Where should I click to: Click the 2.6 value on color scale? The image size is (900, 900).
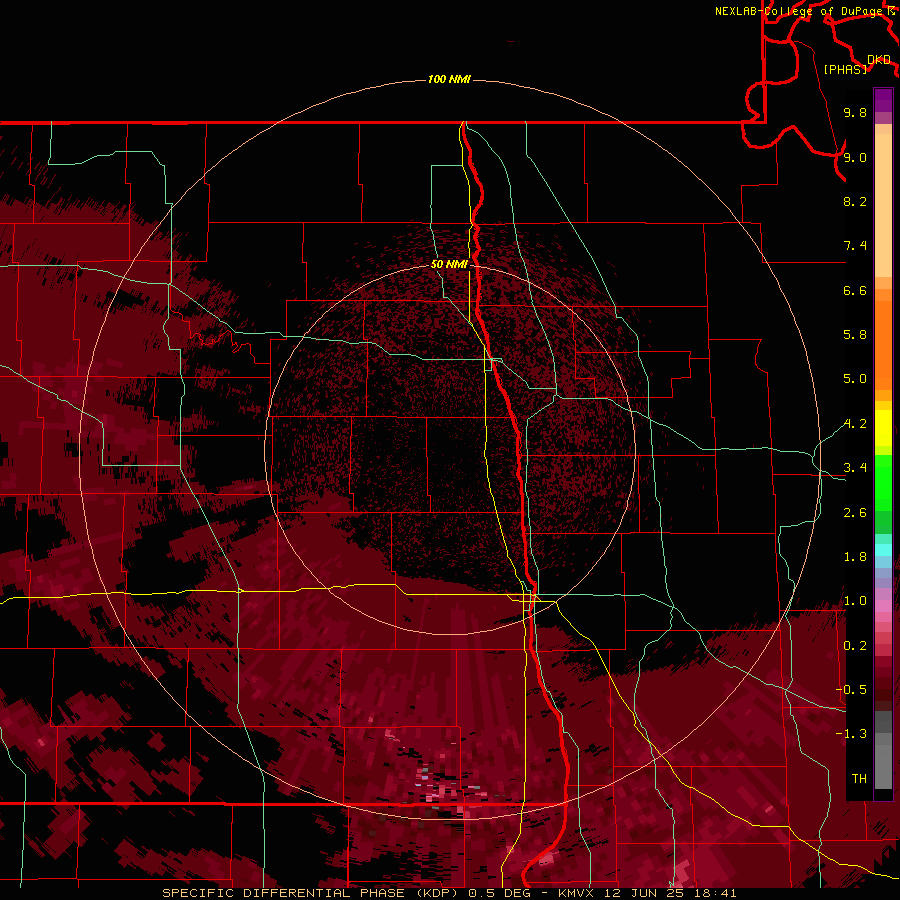point(855,513)
